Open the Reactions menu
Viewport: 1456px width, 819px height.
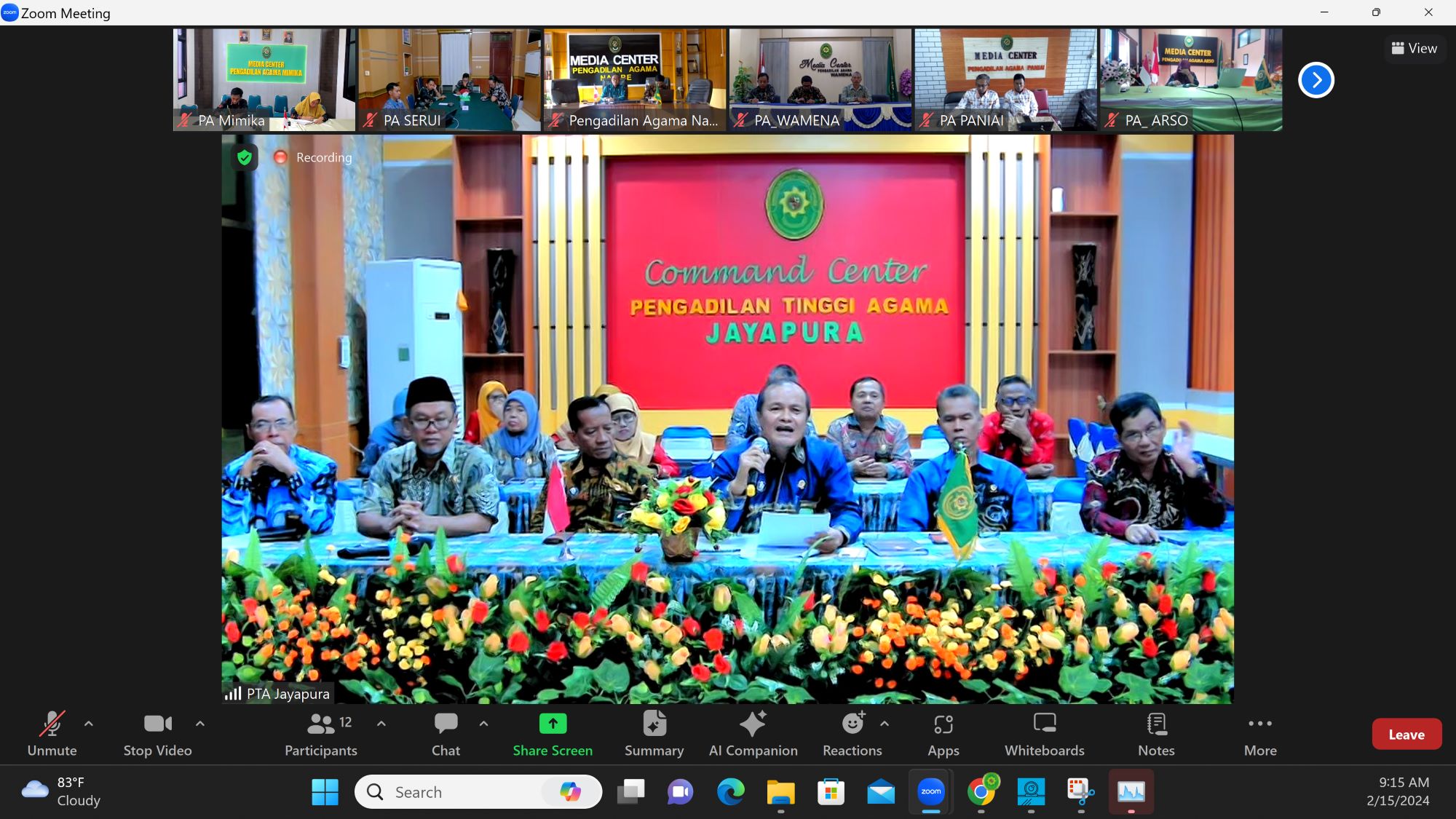tap(852, 734)
